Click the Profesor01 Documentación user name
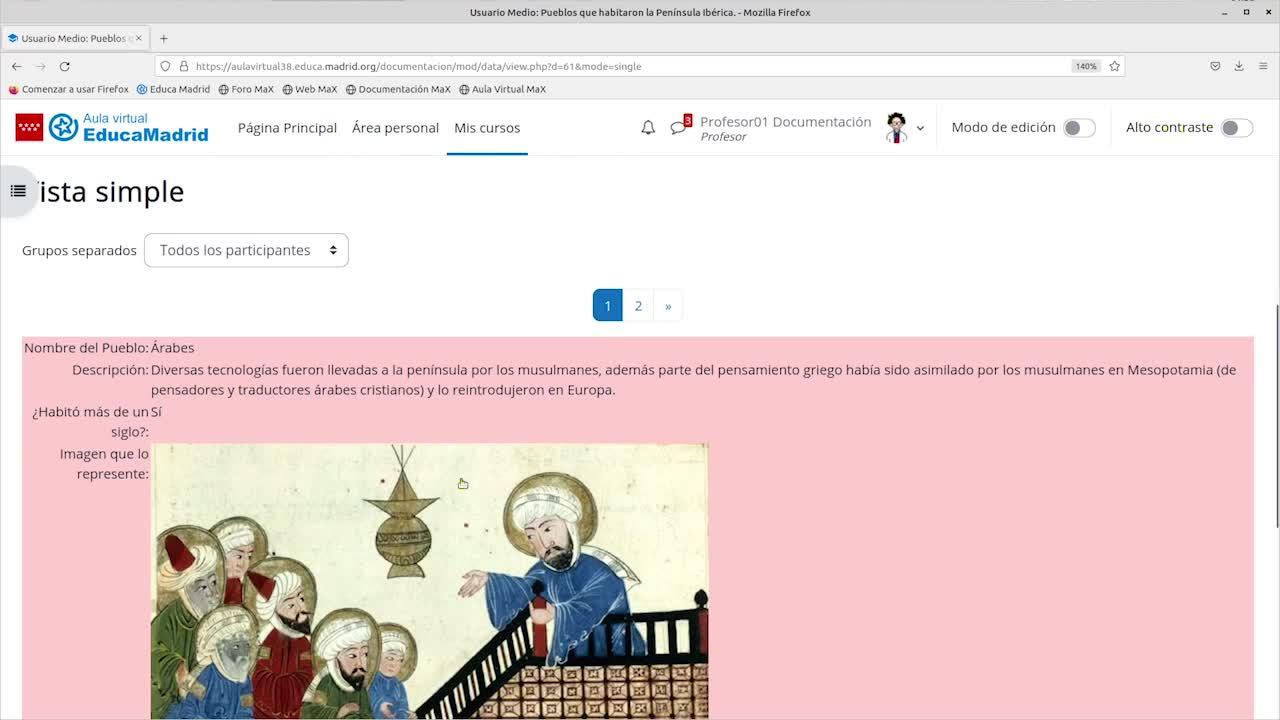The height and width of the screenshot is (720, 1280). (786, 121)
